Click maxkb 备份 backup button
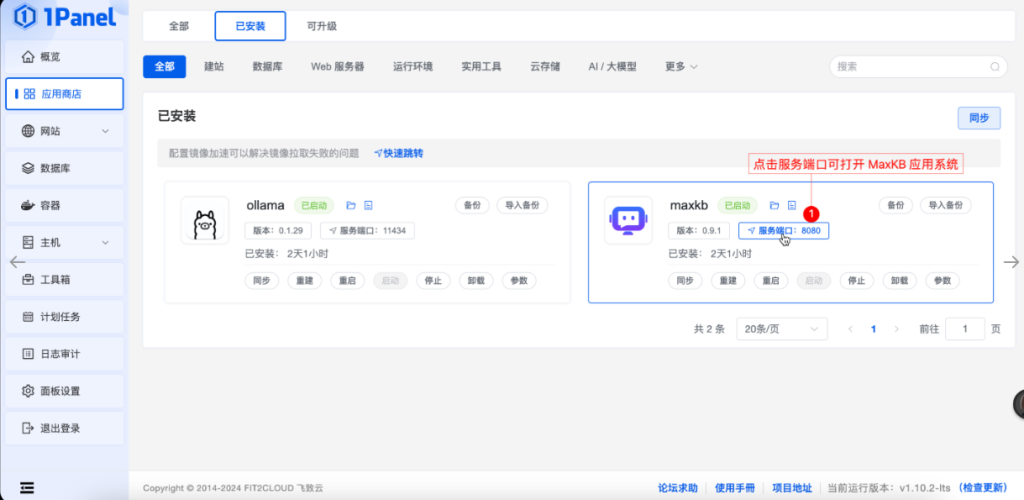This screenshot has width=1024, height=500. (896, 205)
